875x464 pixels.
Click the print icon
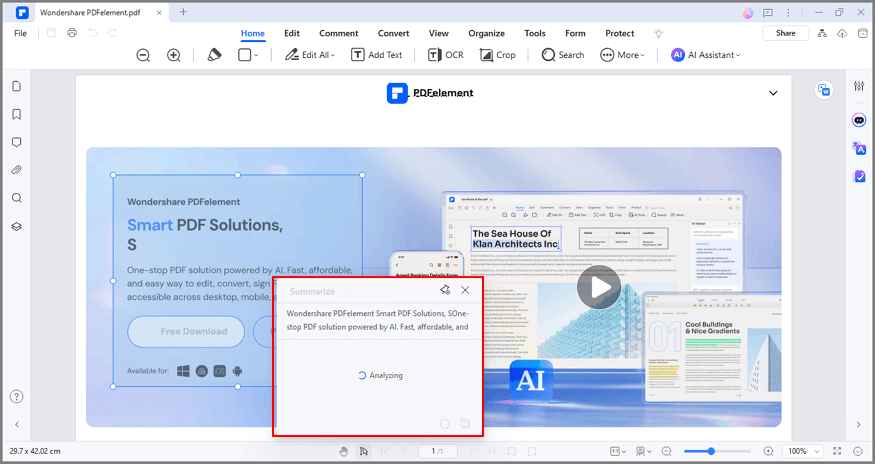(72, 33)
